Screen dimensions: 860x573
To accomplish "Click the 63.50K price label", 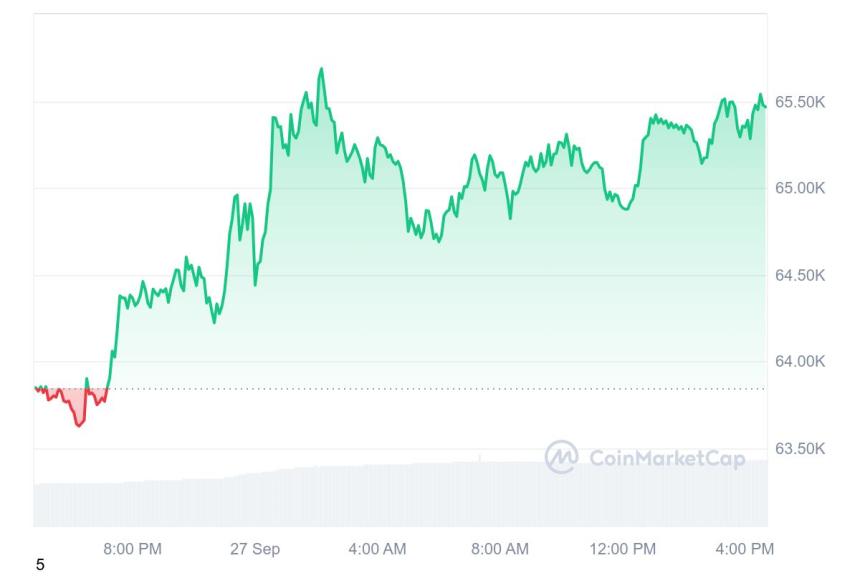I will point(800,448).
